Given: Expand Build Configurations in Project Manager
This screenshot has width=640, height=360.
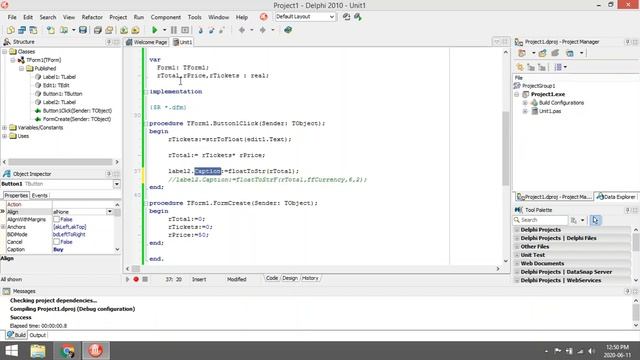Looking at the screenshot, I should [525, 103].
